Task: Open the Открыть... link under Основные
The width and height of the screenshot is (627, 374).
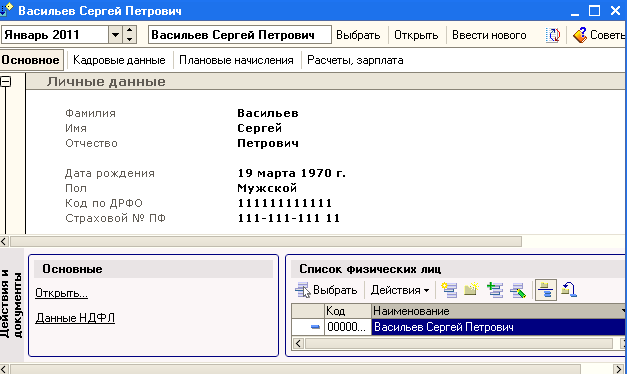Action: pyautogui.click(x=62, y=293)
